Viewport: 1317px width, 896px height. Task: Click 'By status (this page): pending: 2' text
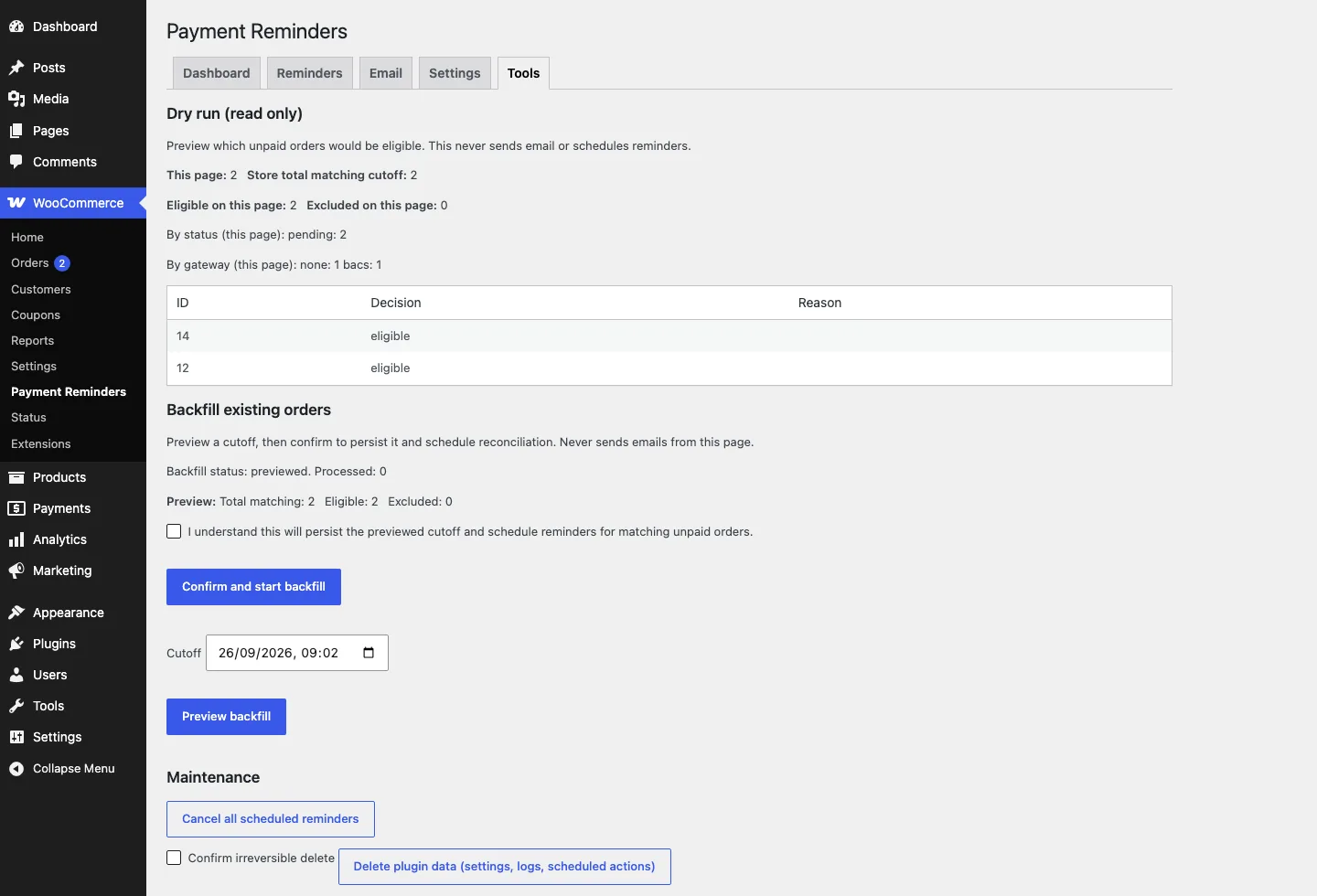[256, 234]
